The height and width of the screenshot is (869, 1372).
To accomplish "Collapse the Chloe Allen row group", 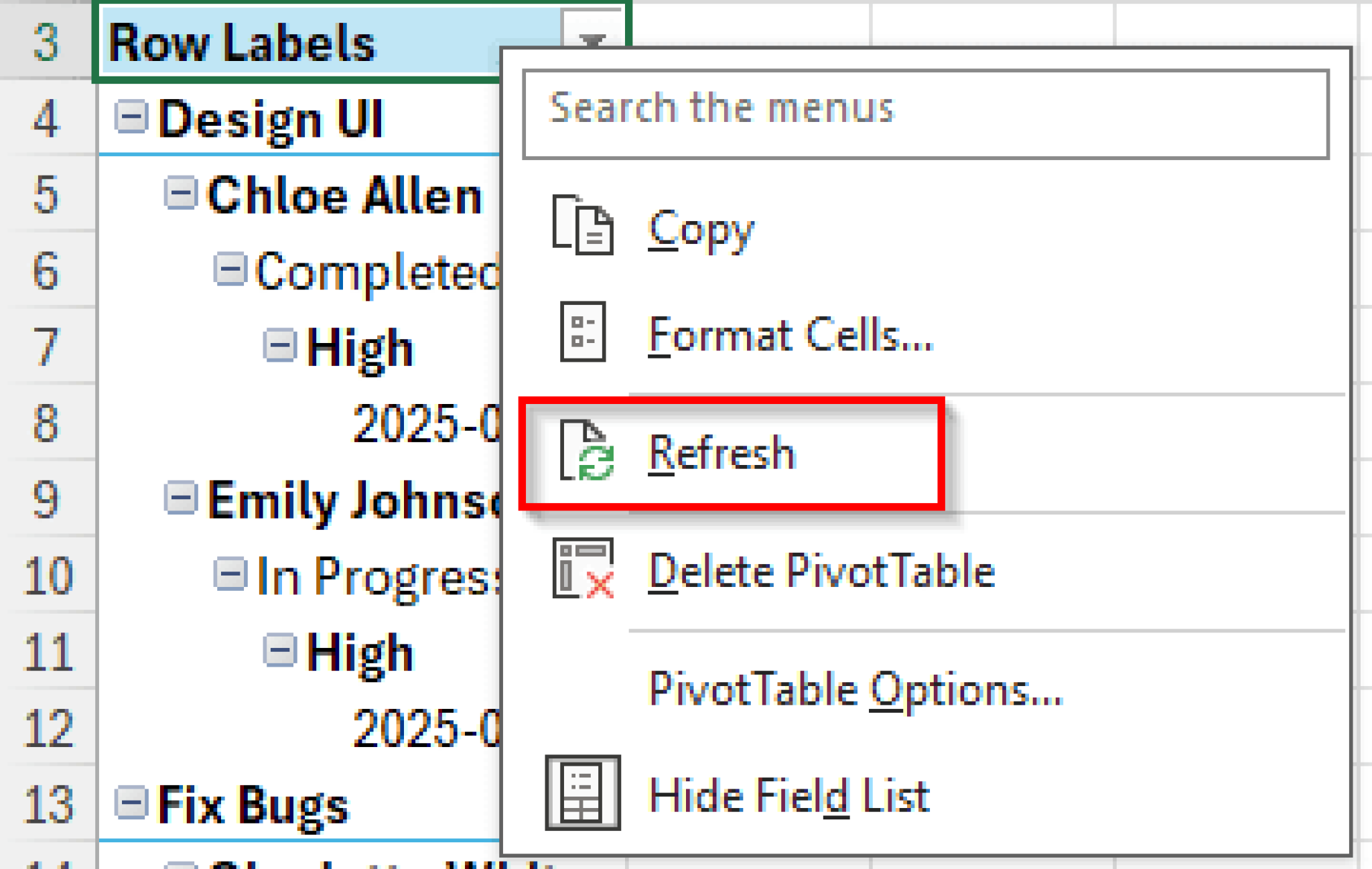I will [x=180, y=194].
